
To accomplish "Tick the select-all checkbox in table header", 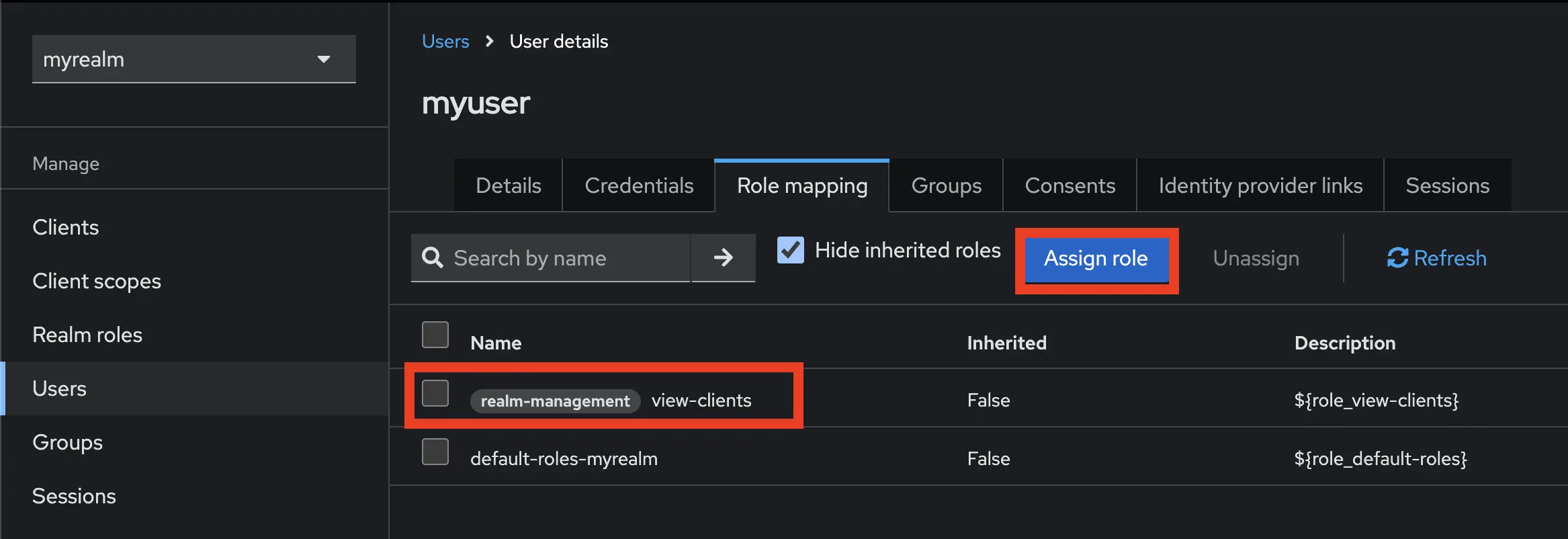I will coord(435,335).
